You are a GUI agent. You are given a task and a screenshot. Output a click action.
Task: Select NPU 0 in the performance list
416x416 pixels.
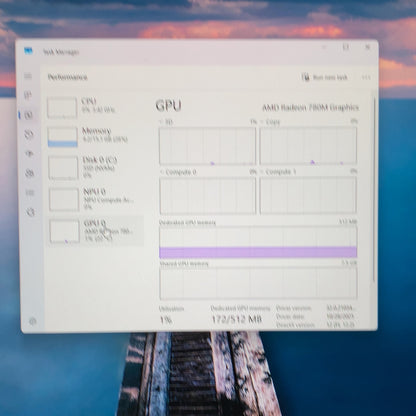[x=95, y=199]
